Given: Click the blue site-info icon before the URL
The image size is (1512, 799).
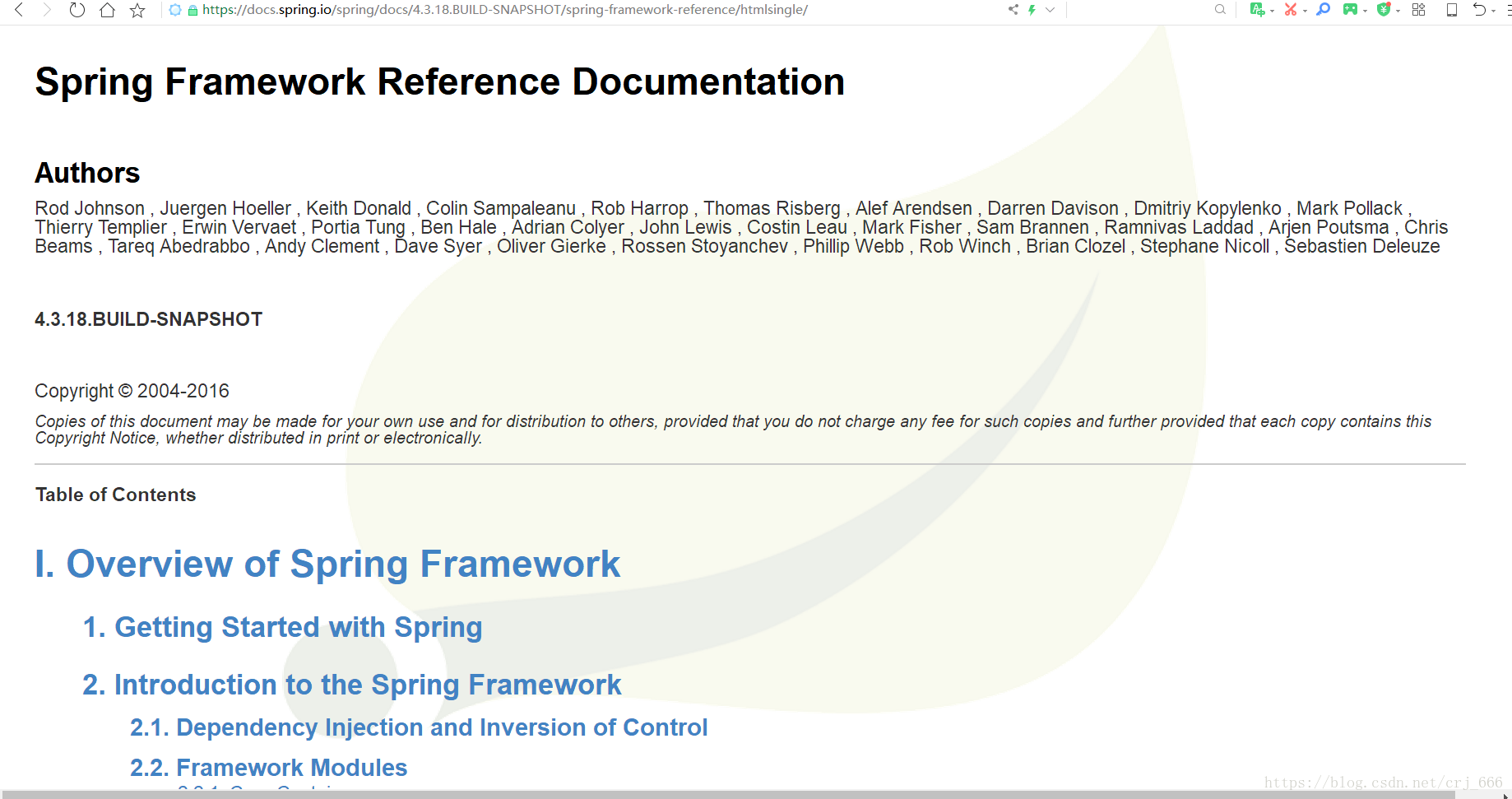Looking at the screenshot, I should [x=175, y=10].
